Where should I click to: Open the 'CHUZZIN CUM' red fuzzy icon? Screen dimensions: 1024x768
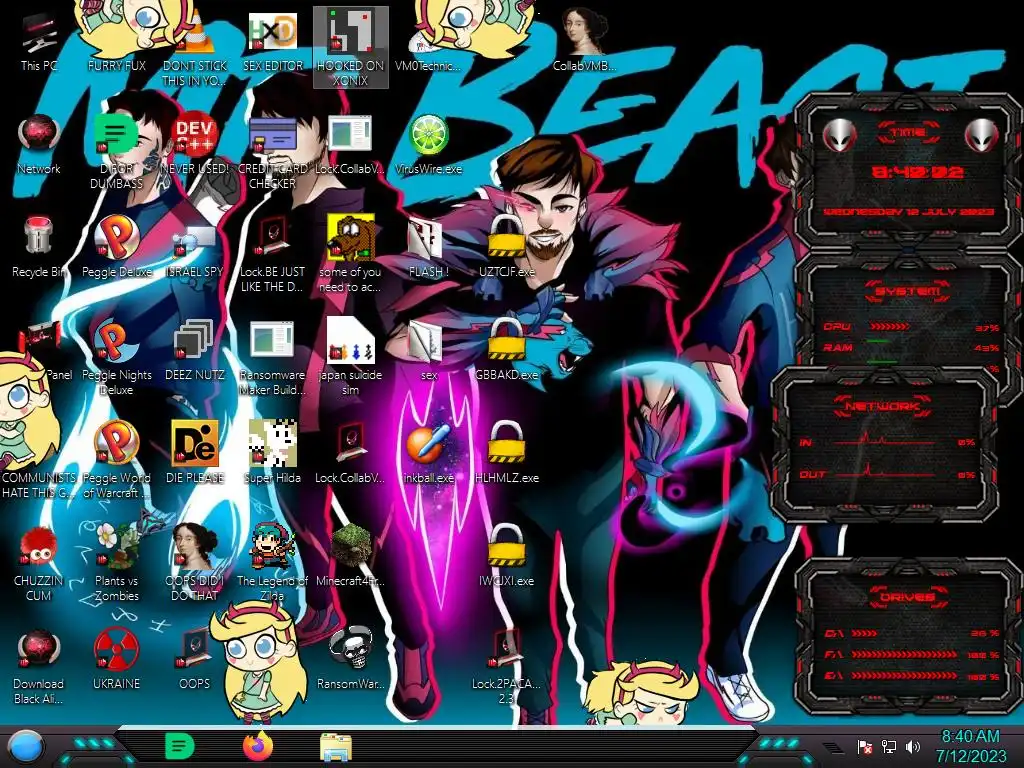click(39, 565)
